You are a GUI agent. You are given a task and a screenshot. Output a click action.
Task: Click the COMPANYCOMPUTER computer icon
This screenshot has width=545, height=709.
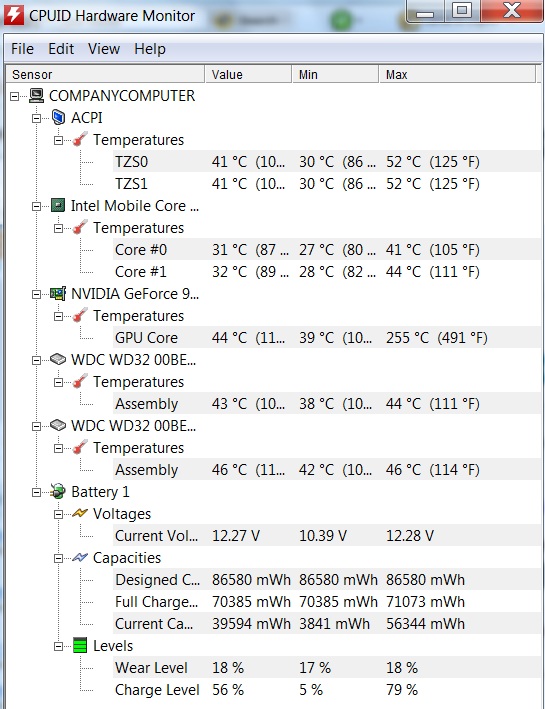(x=36, y=95)
